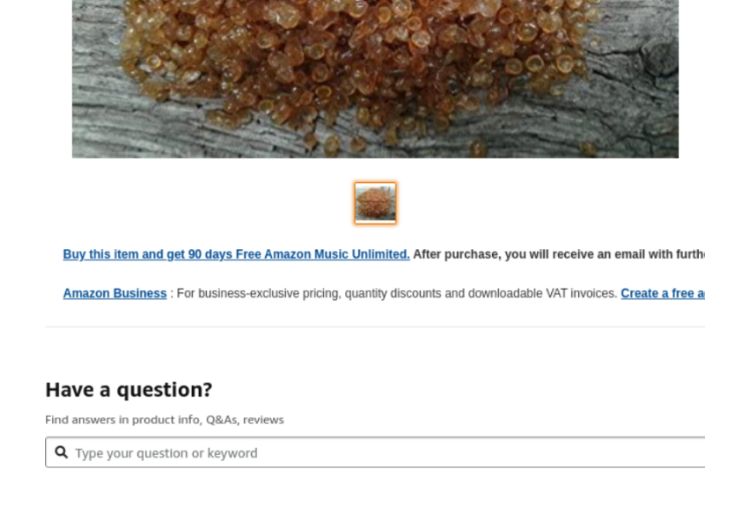Click the word 'keyword' in the search placeholder
750x506 pixels.
[x=232, y=453]
